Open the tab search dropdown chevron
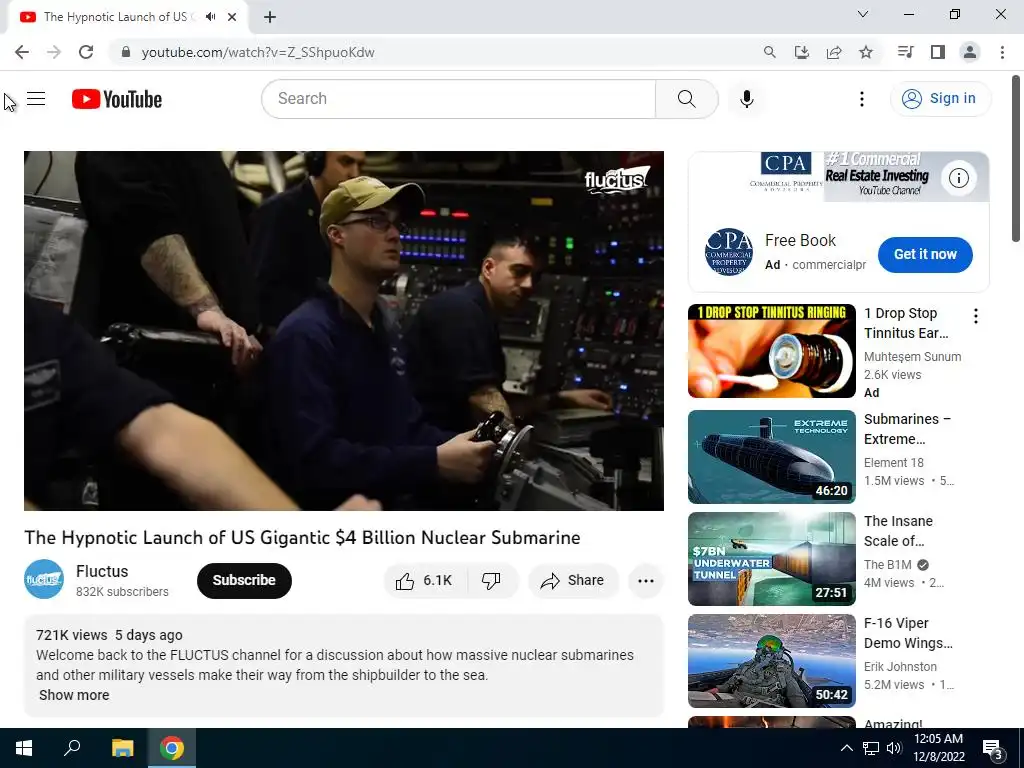The image size is (1024, 768). tap(863, 14)
